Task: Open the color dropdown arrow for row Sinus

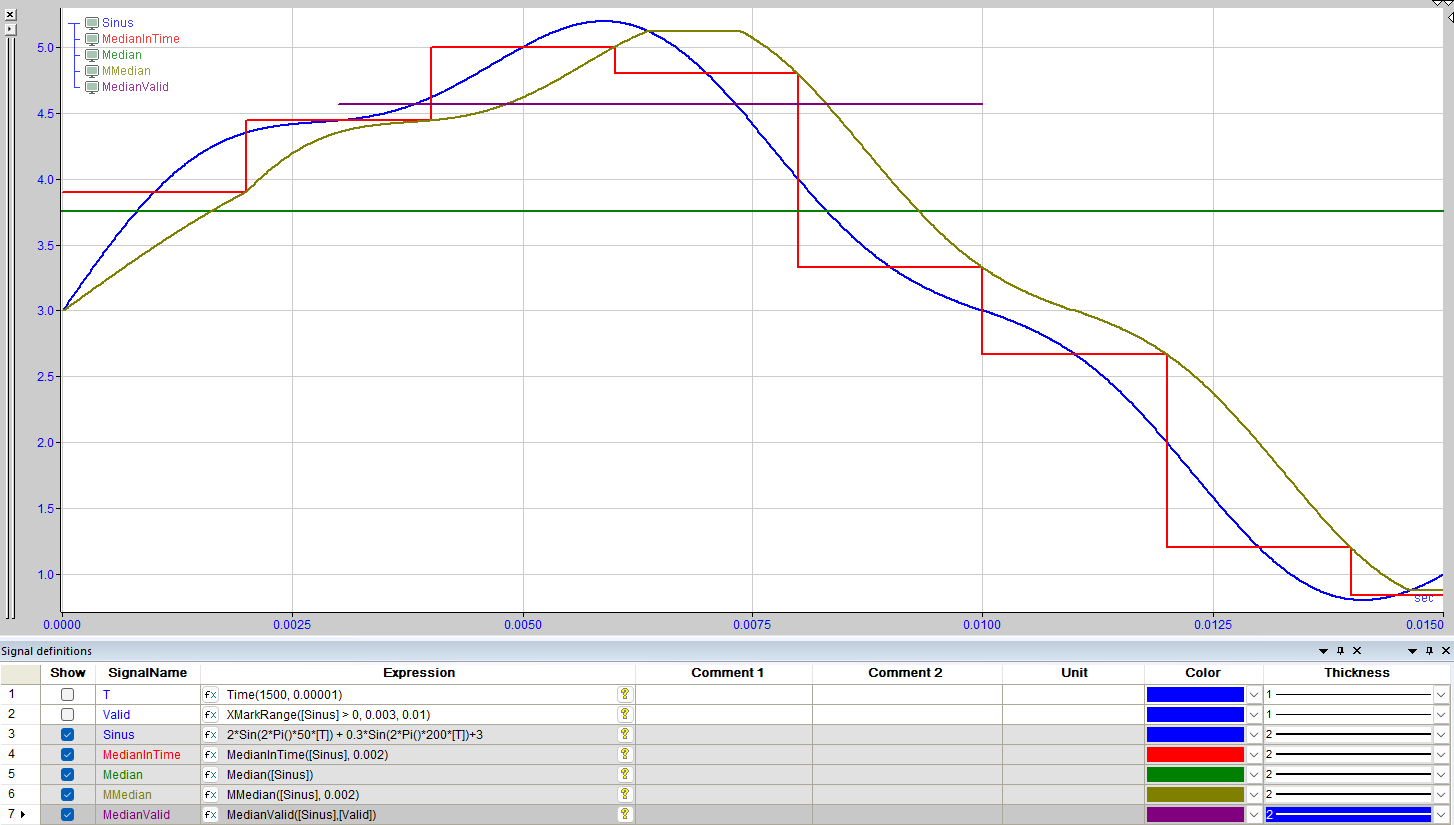Action: click(x=1254, y=734)
